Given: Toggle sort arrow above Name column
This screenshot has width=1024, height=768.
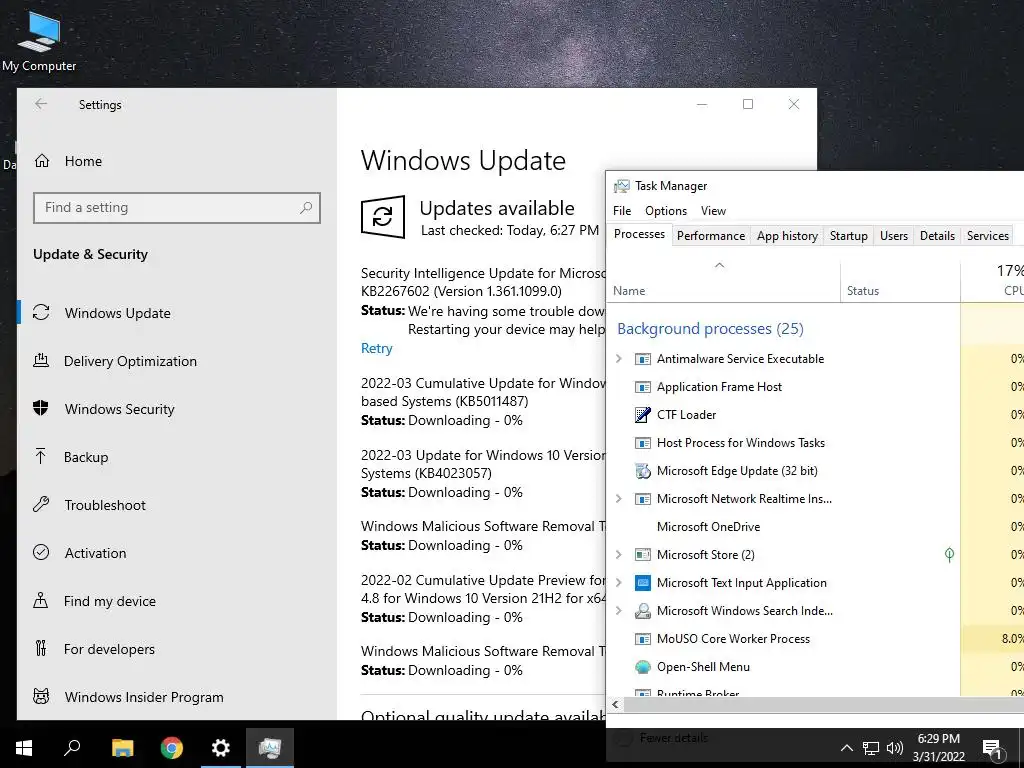Looking at the screenshot, I should point(720,265).
